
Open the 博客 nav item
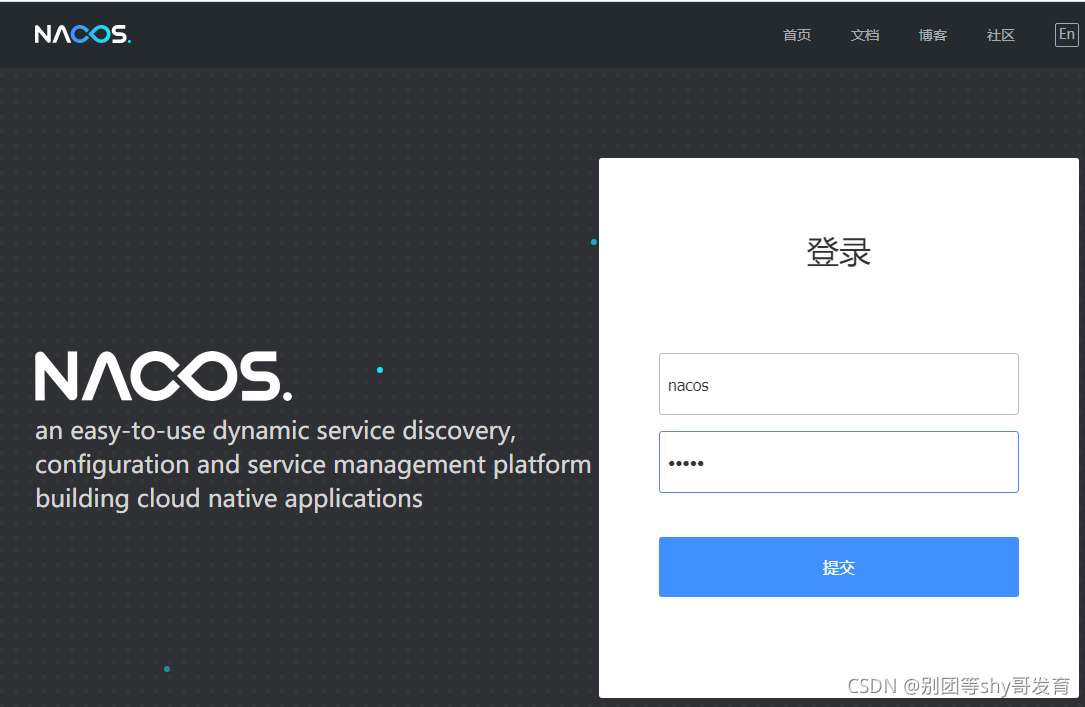[x=932, y=35]
